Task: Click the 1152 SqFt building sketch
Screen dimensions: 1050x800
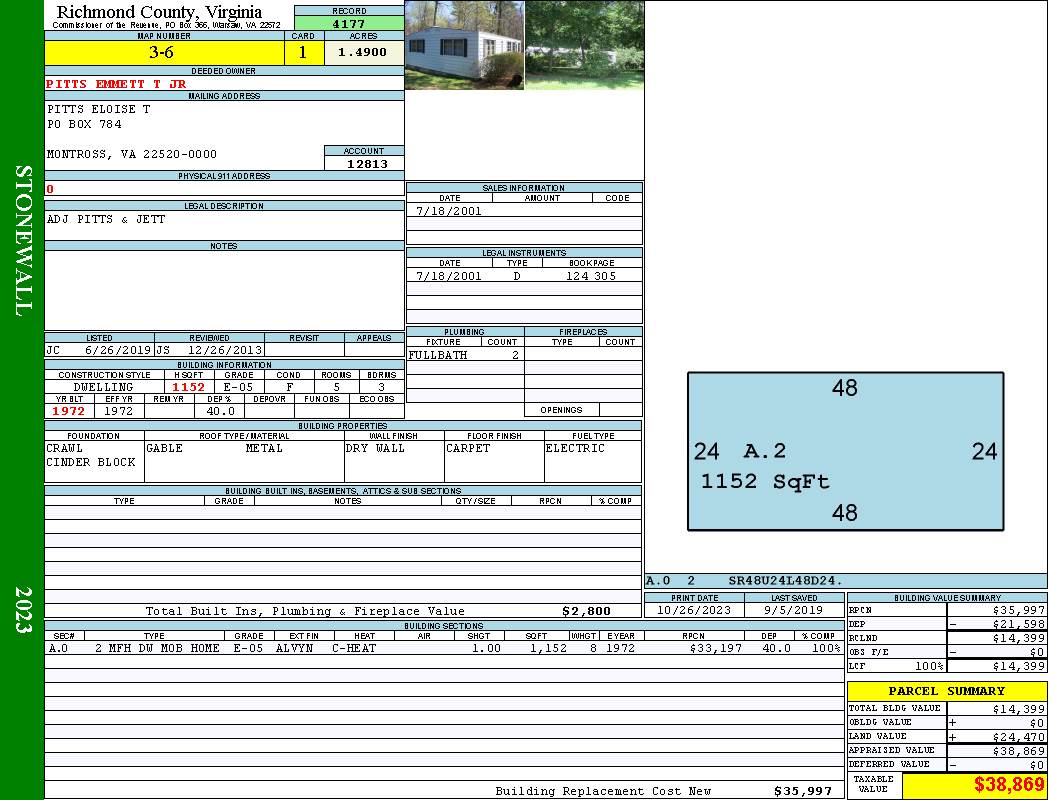Action: [845, 451]
